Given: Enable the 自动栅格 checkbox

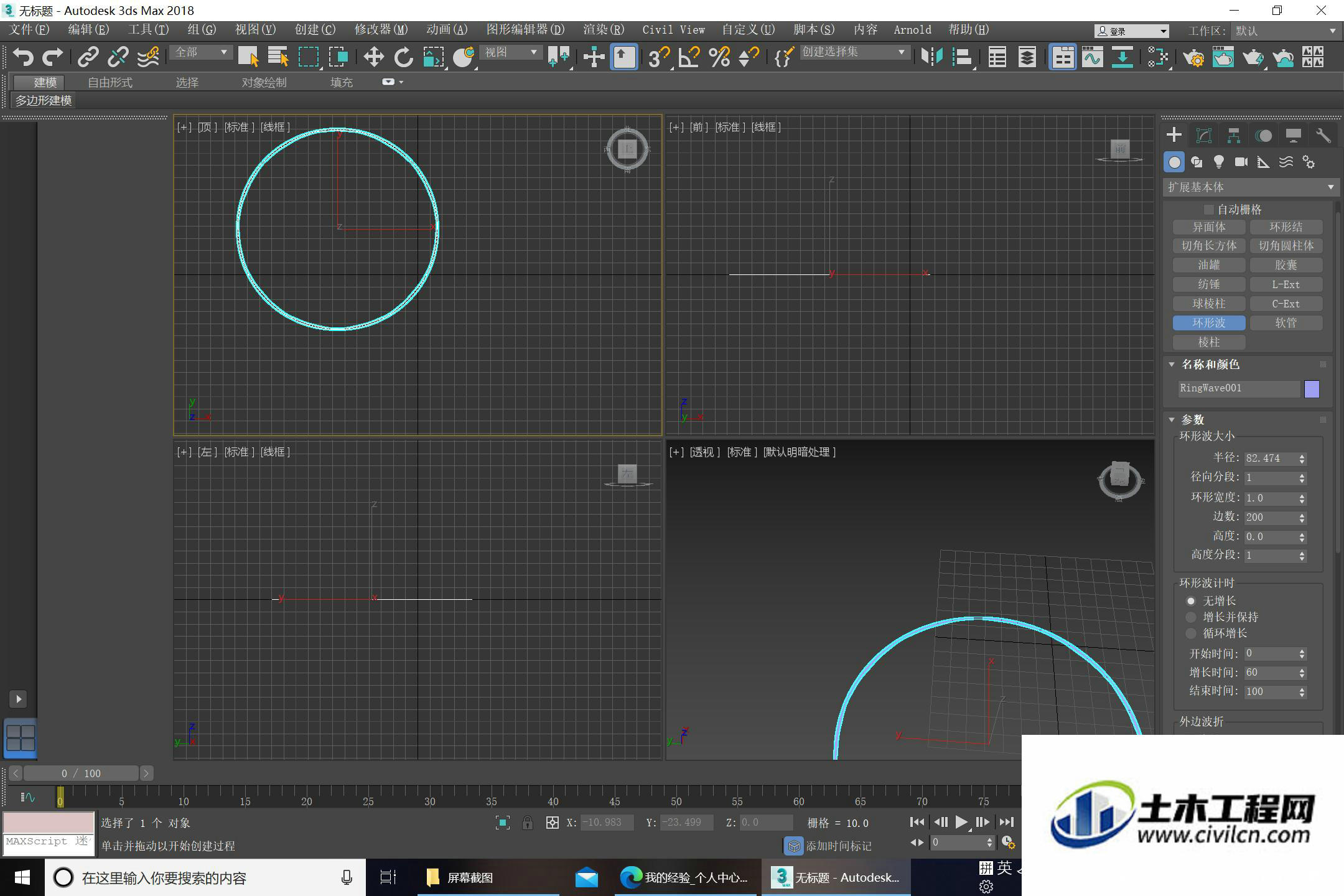Looking at the screenshot, I should 1209,210.
